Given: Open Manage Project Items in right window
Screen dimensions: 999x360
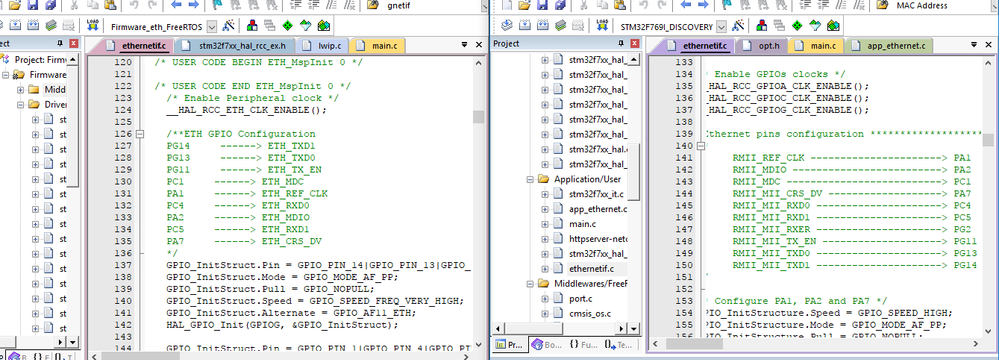Looking at the screenshot, I should [x=762, y=26].
